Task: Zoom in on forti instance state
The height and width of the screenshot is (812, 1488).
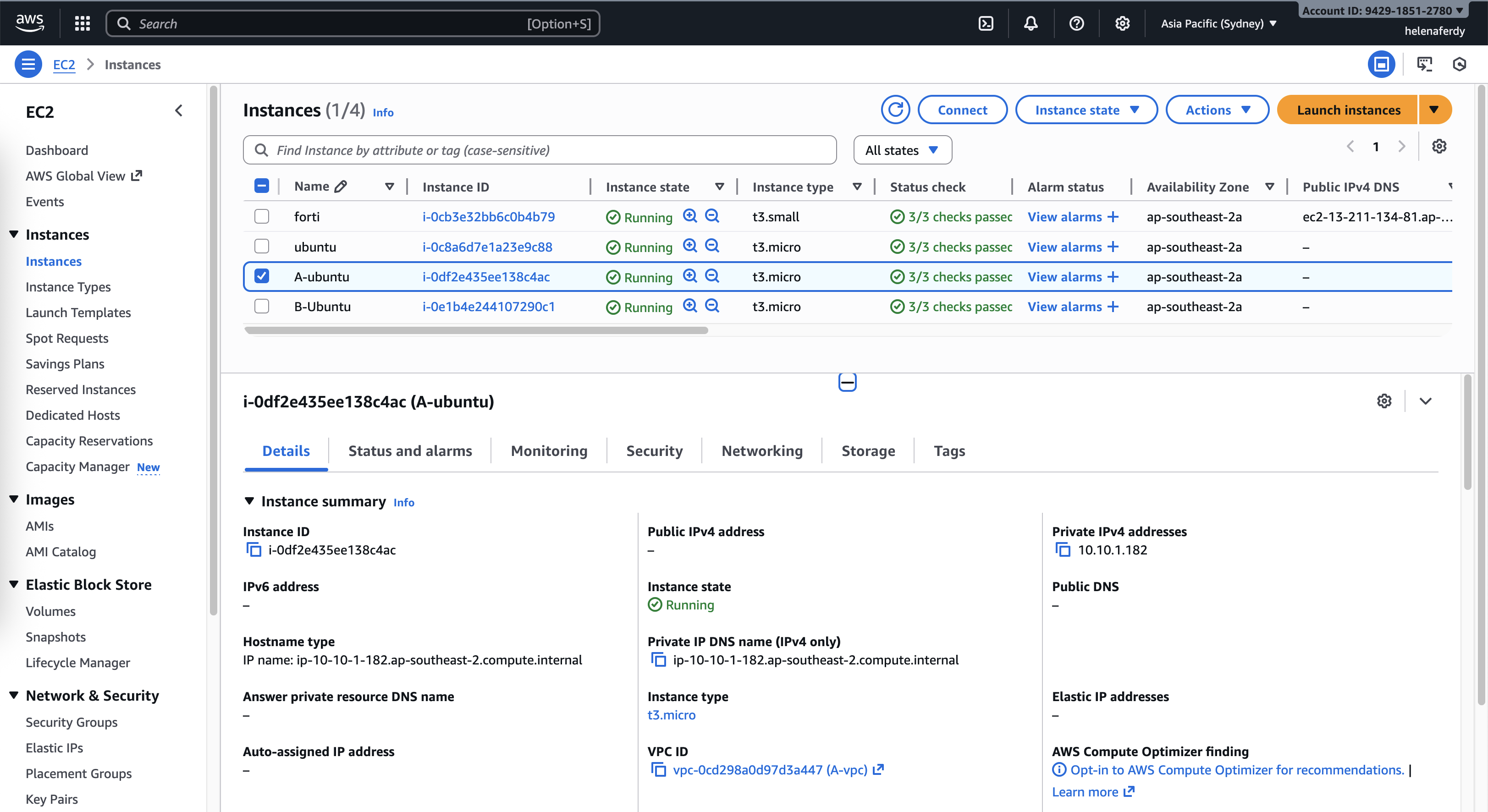Action: 690,216
